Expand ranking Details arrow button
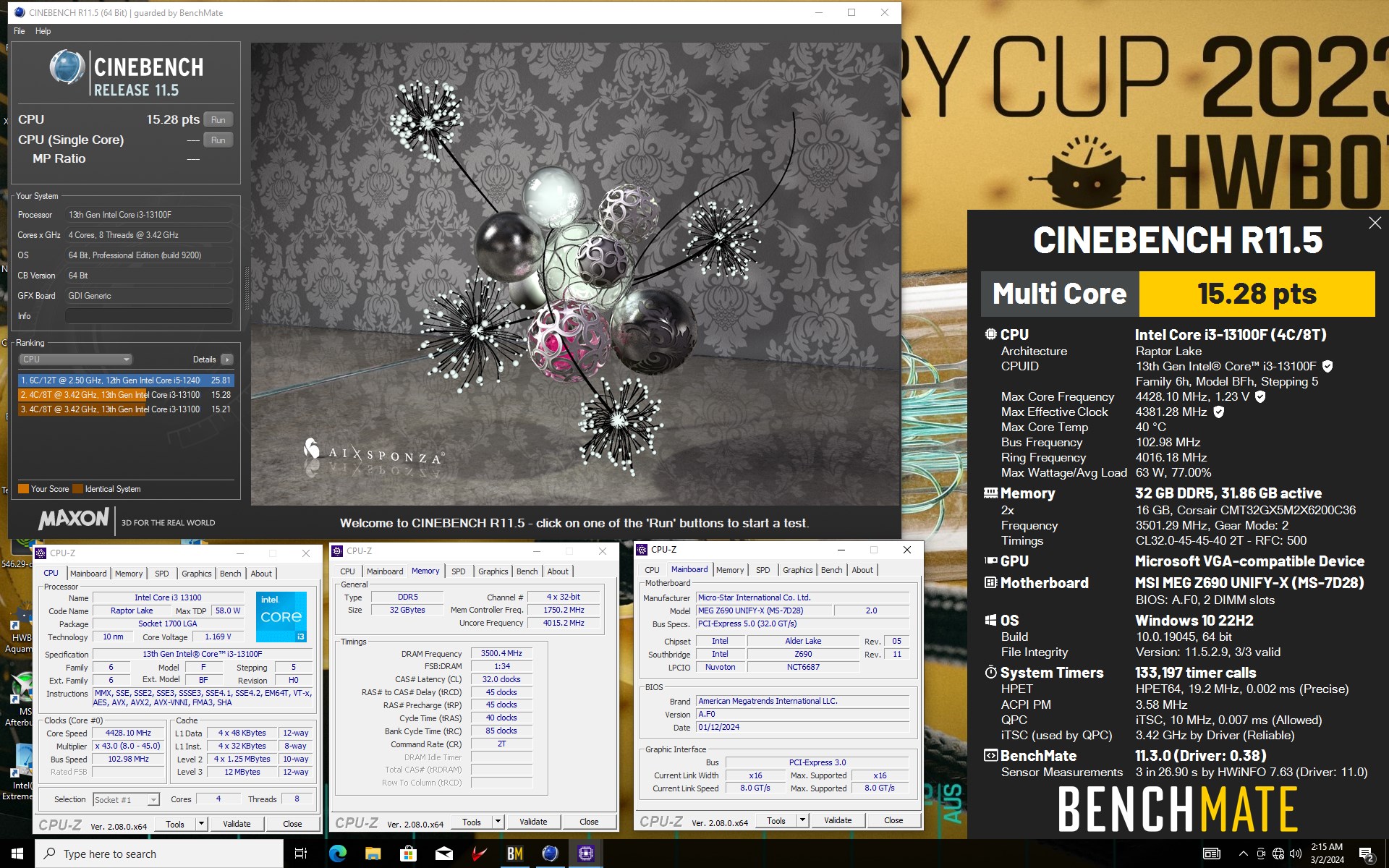Screen dimensions: 1389x868 point(227,359)
